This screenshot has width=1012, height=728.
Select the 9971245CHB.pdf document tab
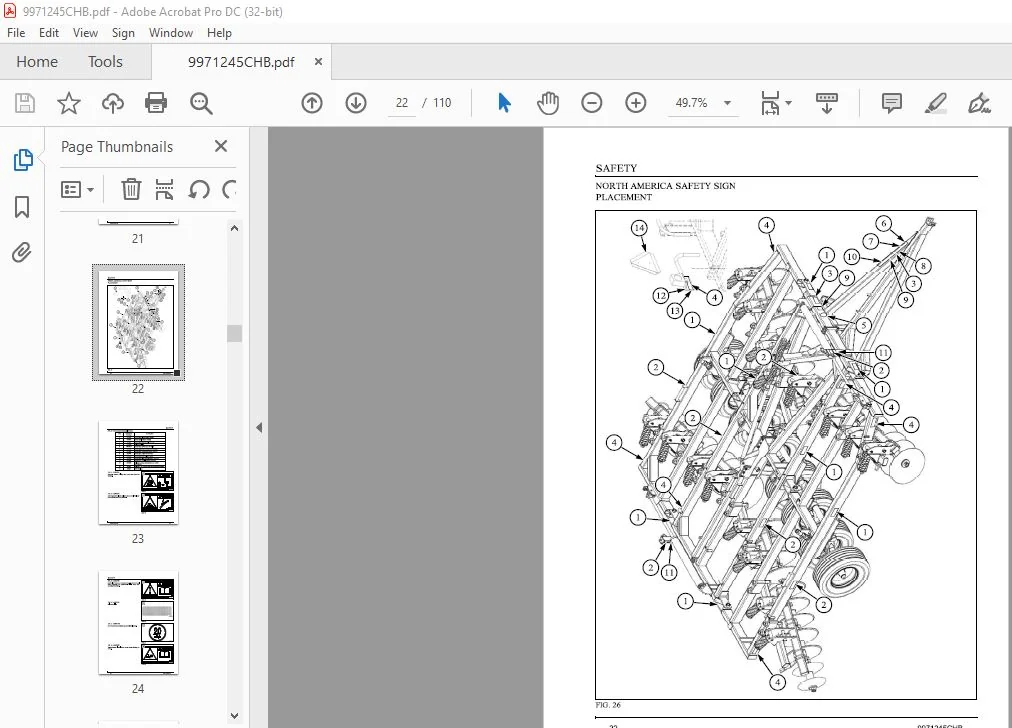click(x=241, y=62)
